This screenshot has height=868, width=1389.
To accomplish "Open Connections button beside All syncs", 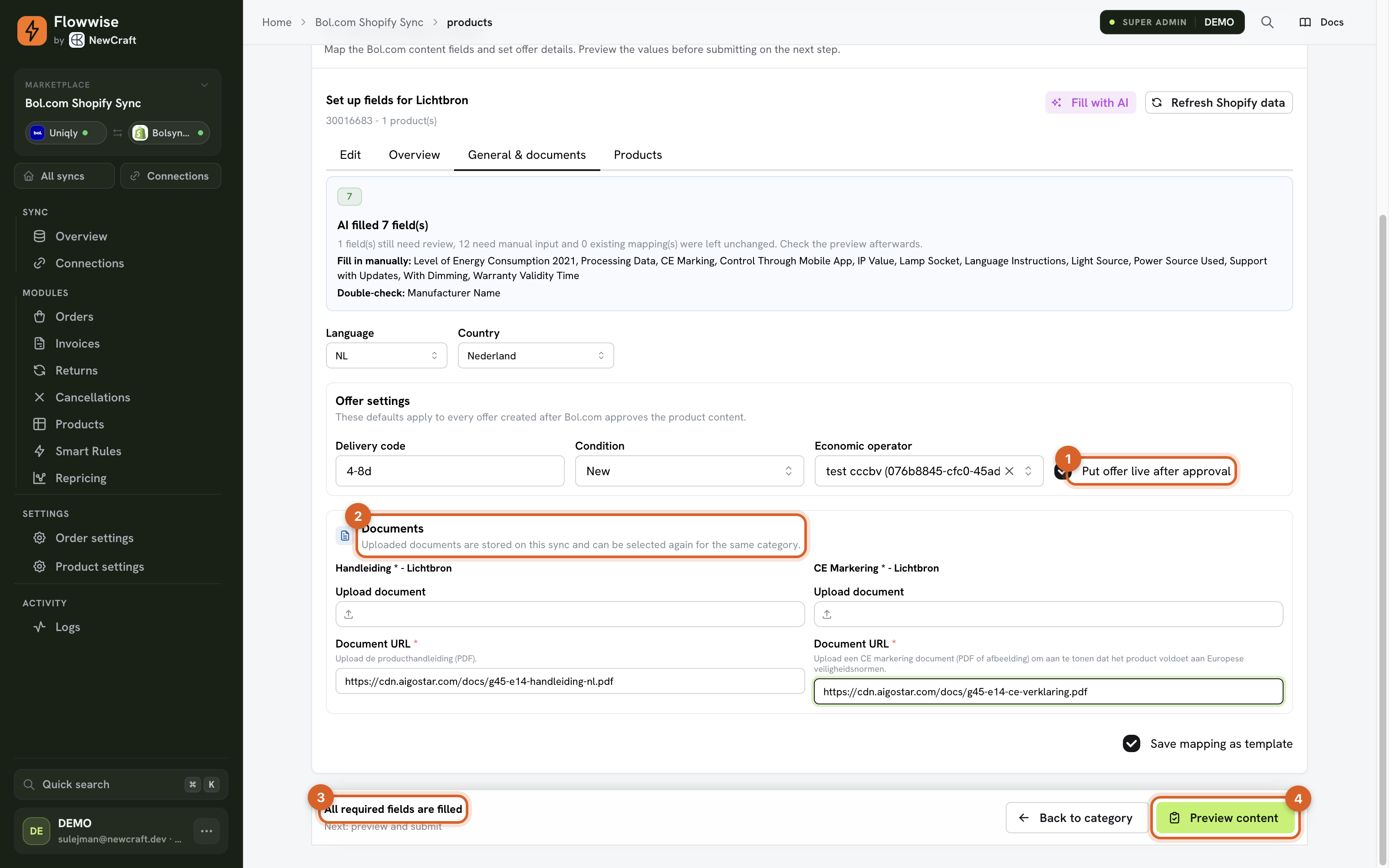I will click(171, 176).
